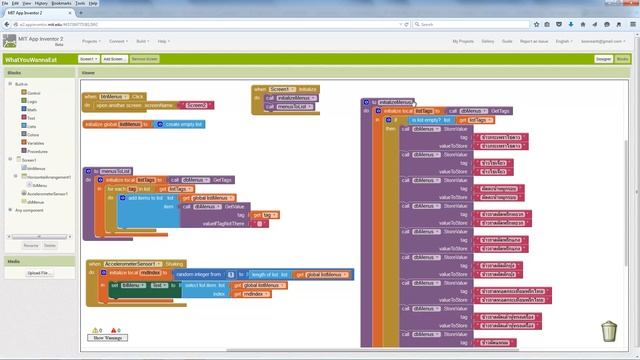Click the Delete button under the Blocks tree

50,246
